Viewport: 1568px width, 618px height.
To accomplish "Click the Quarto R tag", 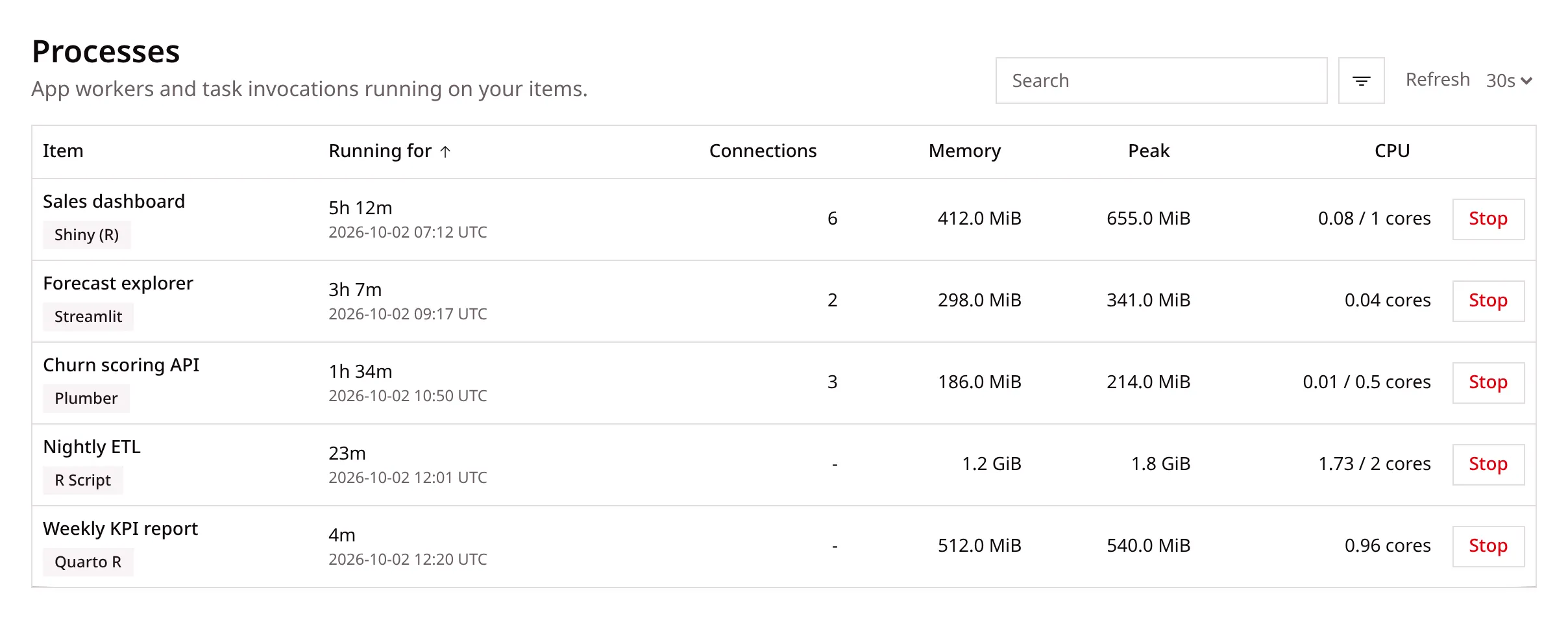I will (x=88, y=562).
